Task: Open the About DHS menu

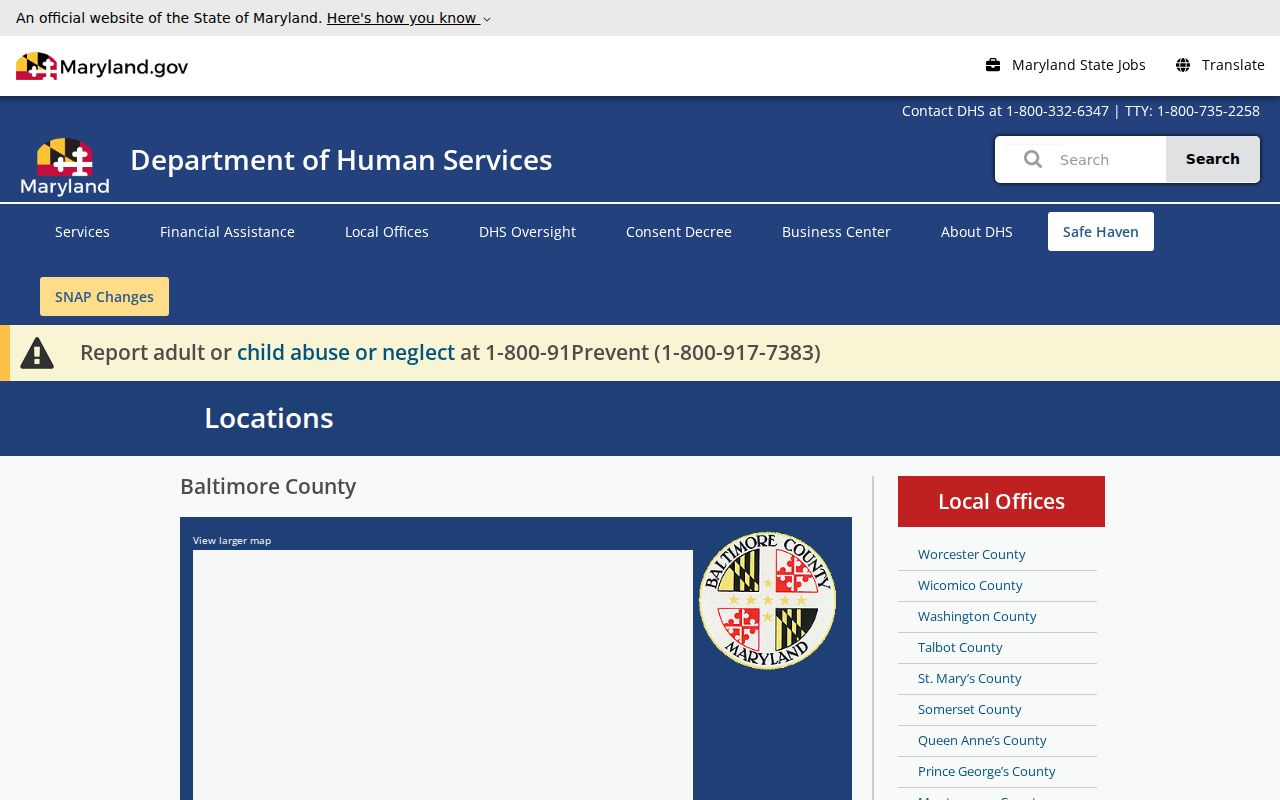Action: (977, 232)
